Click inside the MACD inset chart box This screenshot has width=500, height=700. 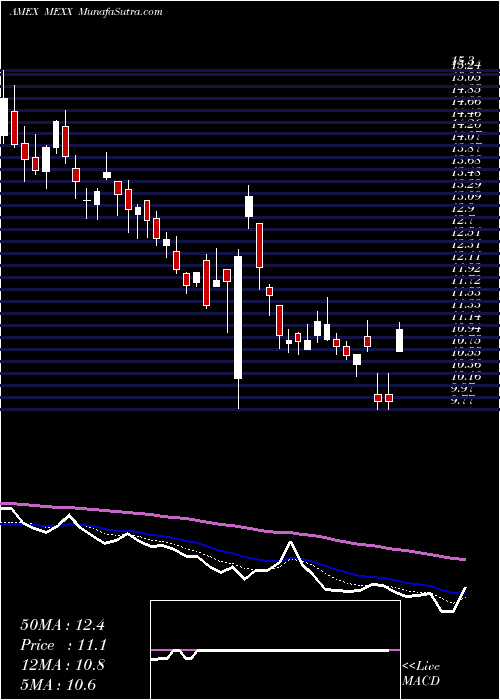coord(275,650)
